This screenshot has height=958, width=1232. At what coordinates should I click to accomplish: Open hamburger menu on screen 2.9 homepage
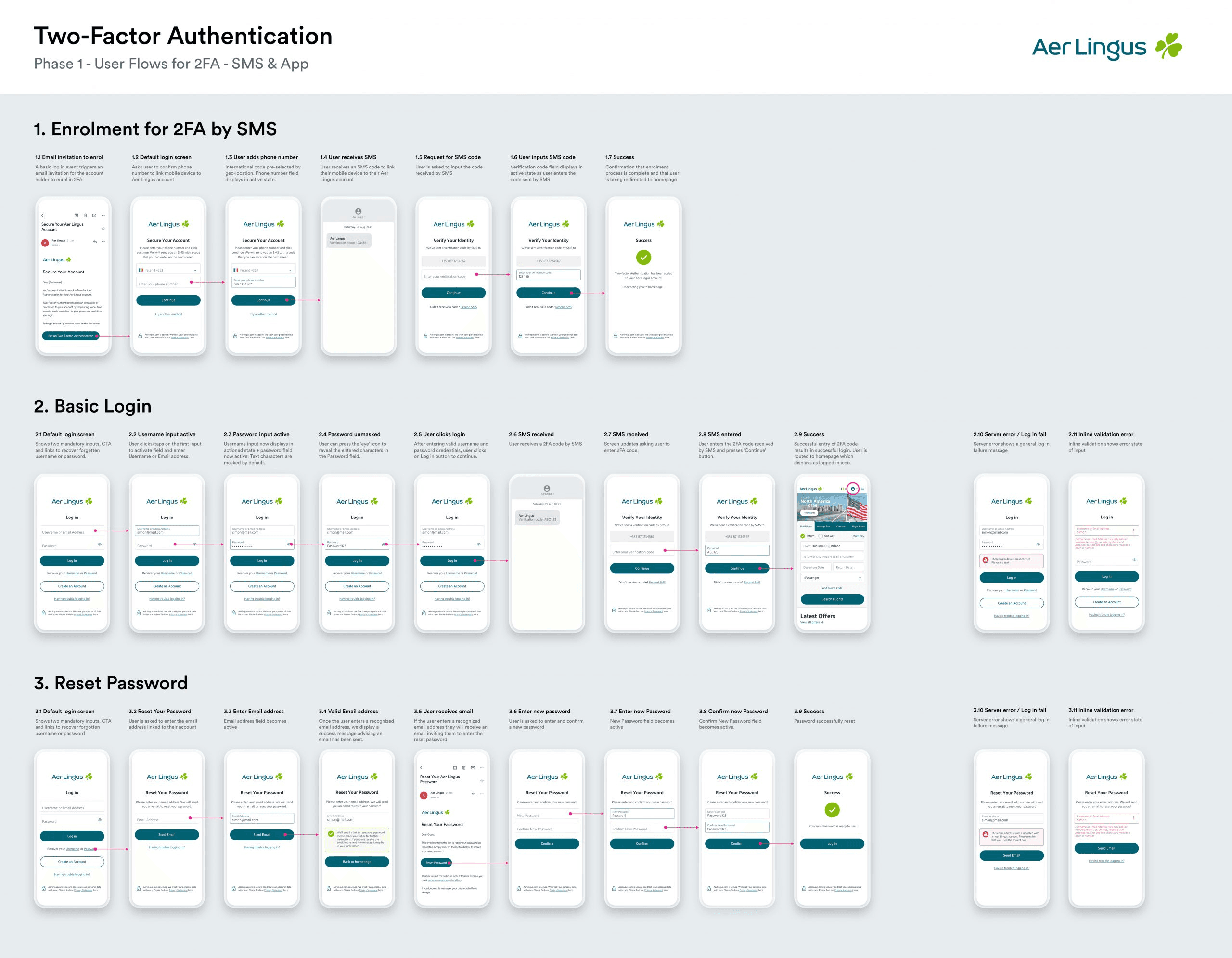point(862,489)
